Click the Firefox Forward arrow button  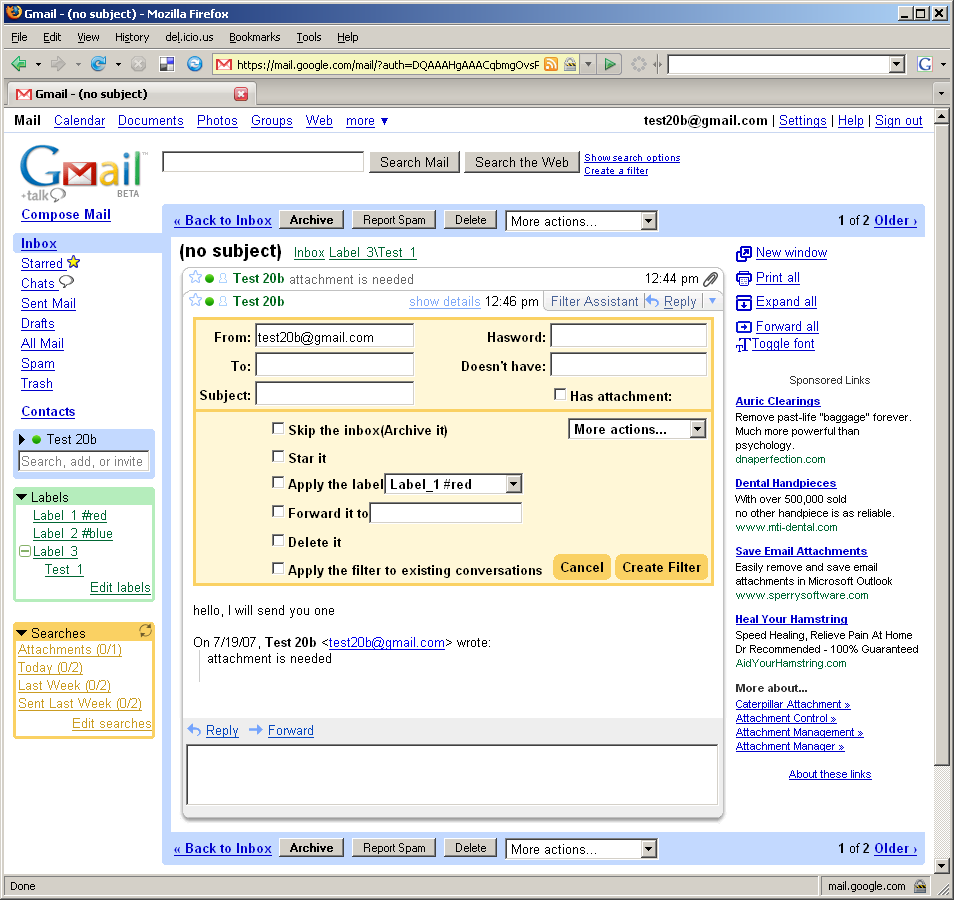(58, 64)
